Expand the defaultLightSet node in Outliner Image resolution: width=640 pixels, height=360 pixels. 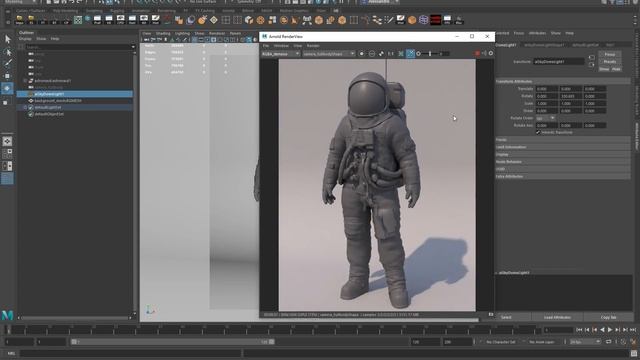[x=25, y=107]
